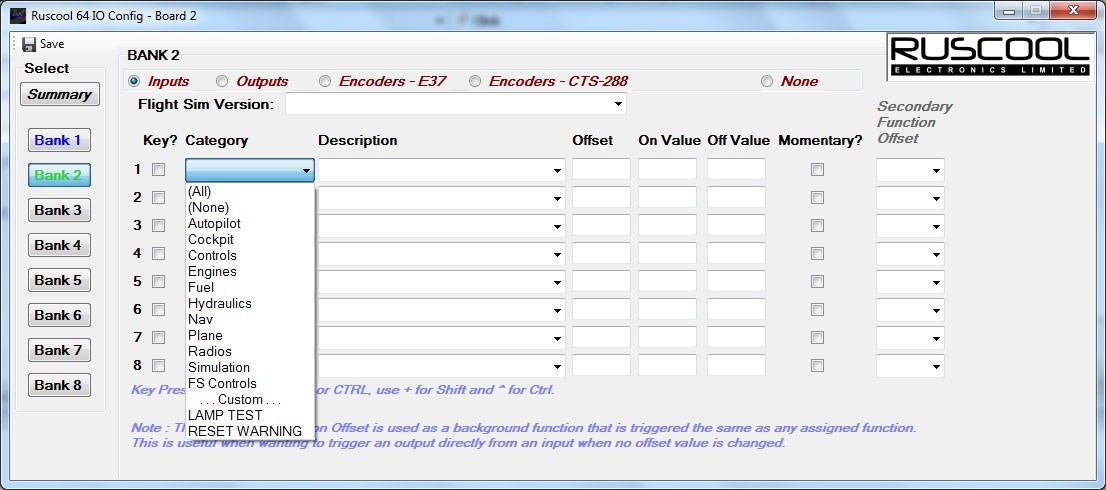Switch to Bank 5
The image size is (1106, 490).
(59, 280)
